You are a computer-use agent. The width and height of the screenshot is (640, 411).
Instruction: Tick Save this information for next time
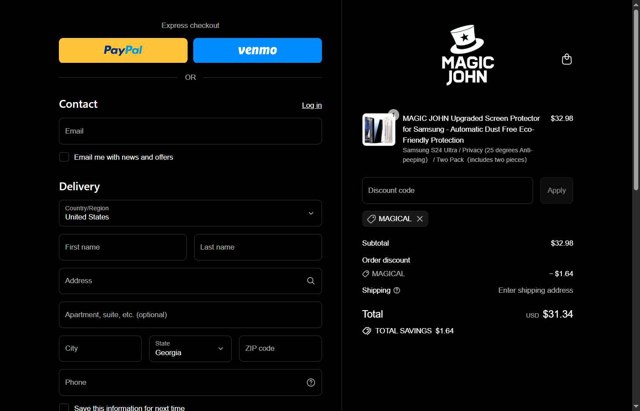pos(64,408)
